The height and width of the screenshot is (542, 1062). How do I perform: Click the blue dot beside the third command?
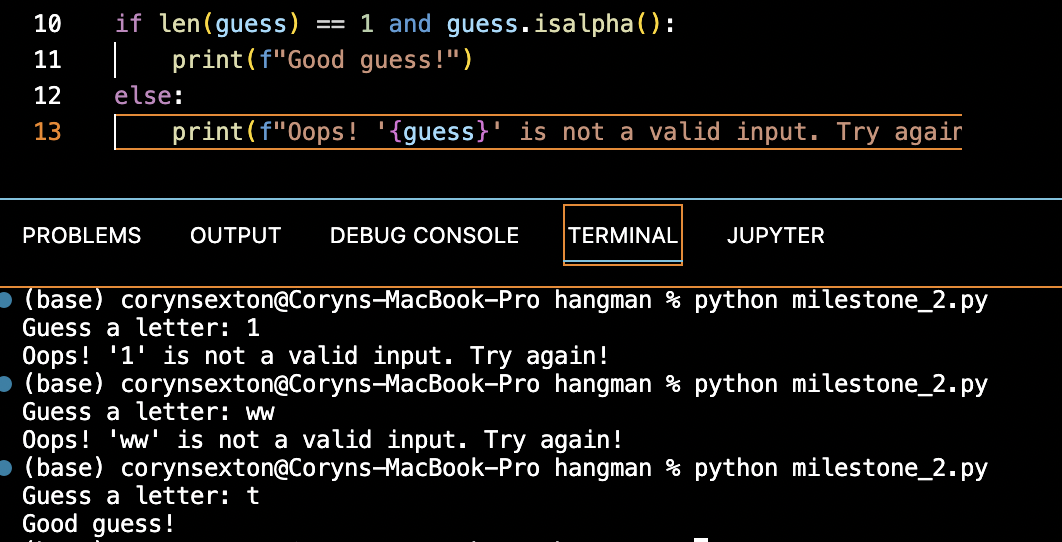pyautogui.click(x=5, y=468)
